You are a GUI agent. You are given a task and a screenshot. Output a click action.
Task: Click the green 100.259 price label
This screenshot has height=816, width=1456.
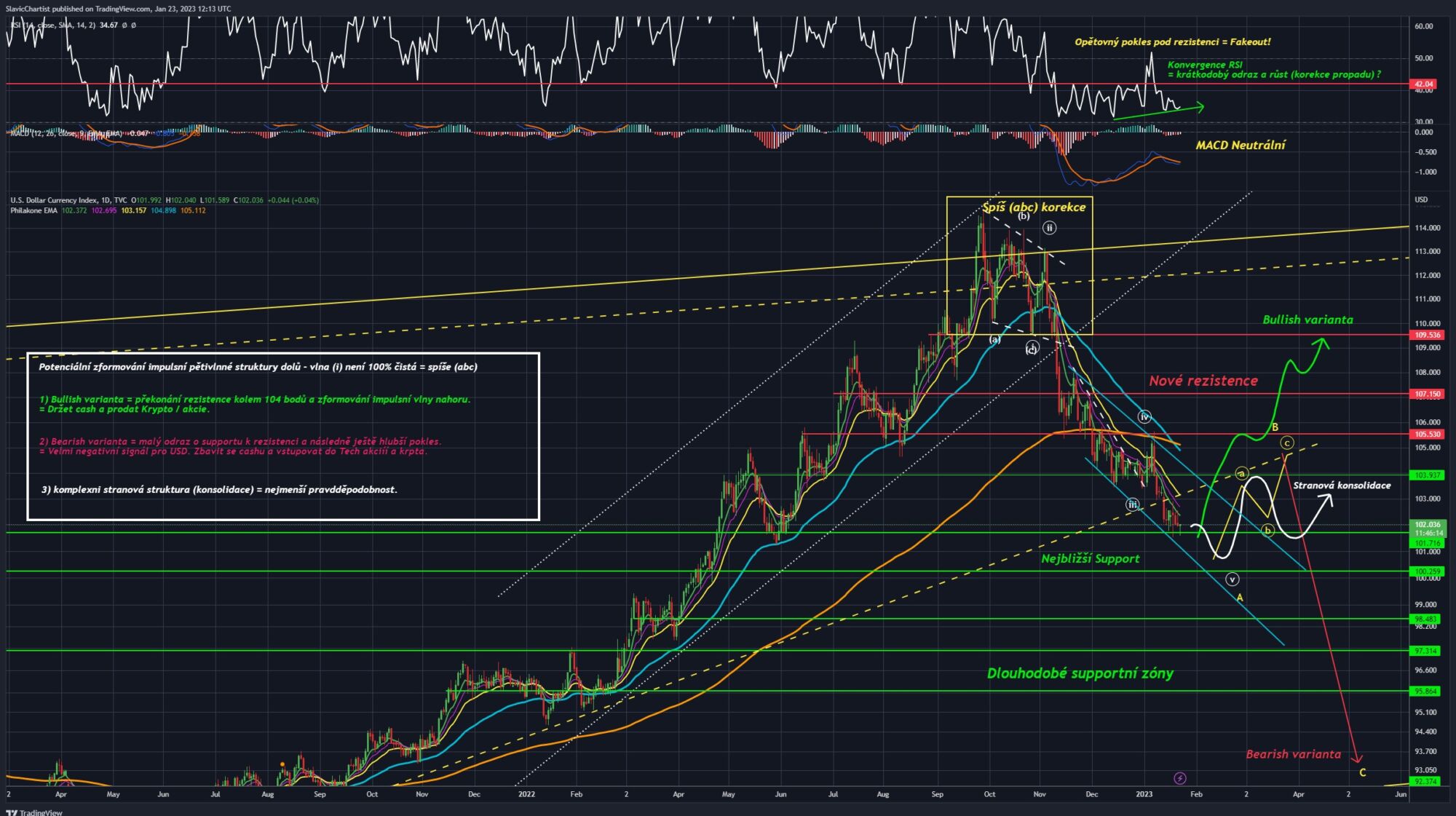coord(1428,571)
